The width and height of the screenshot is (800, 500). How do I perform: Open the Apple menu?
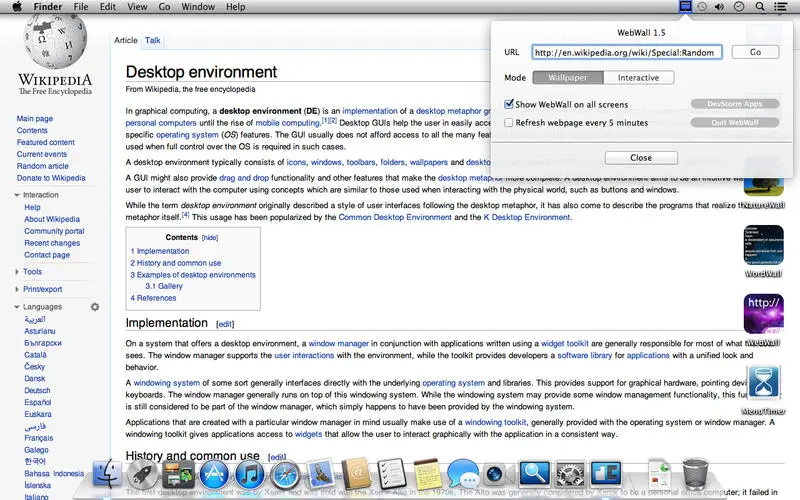point(17,7)
